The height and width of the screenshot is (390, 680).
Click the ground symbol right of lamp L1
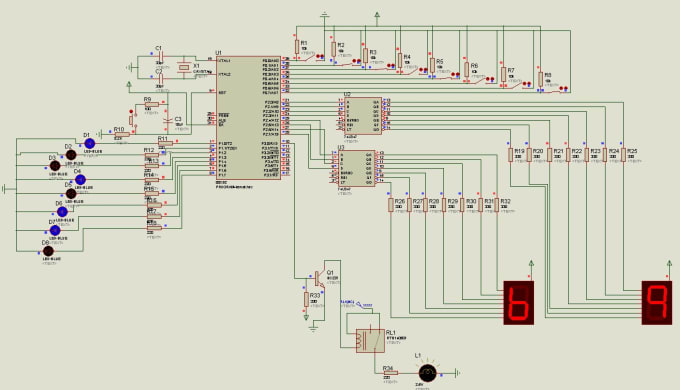click(x=456, y=373)
